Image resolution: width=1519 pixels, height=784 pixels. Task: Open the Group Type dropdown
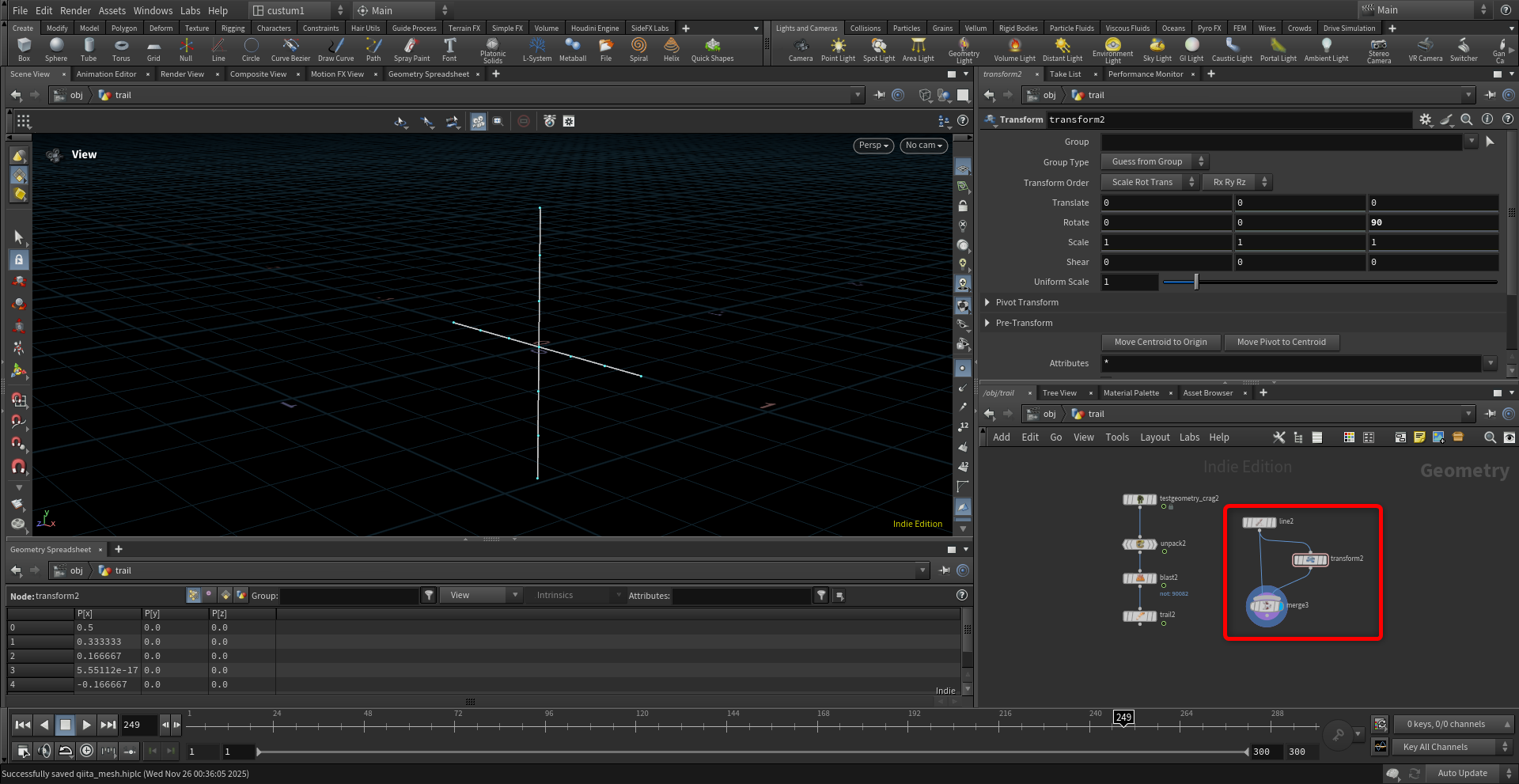[1154, 162]
